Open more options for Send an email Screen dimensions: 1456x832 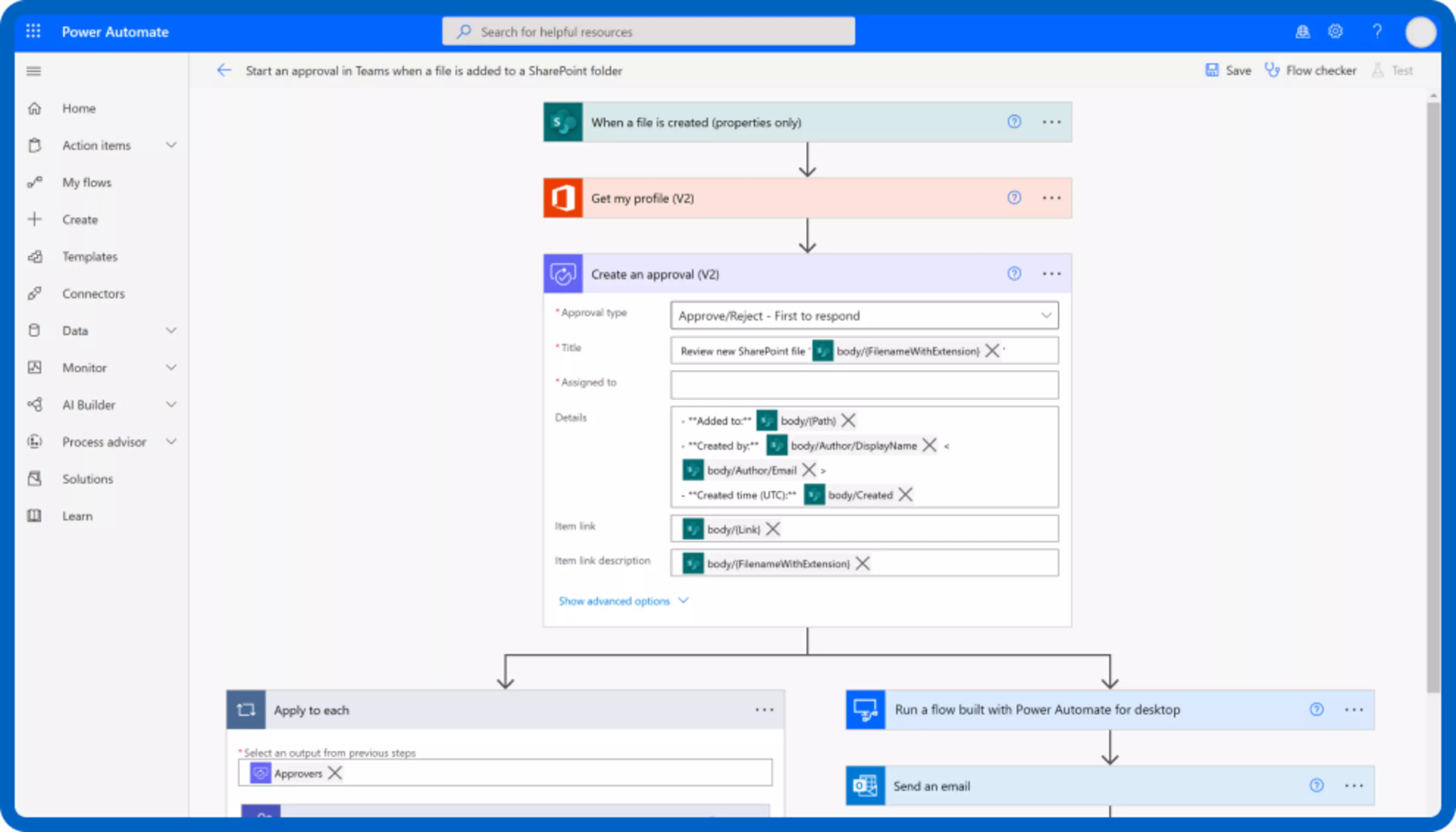point(1354,786)
